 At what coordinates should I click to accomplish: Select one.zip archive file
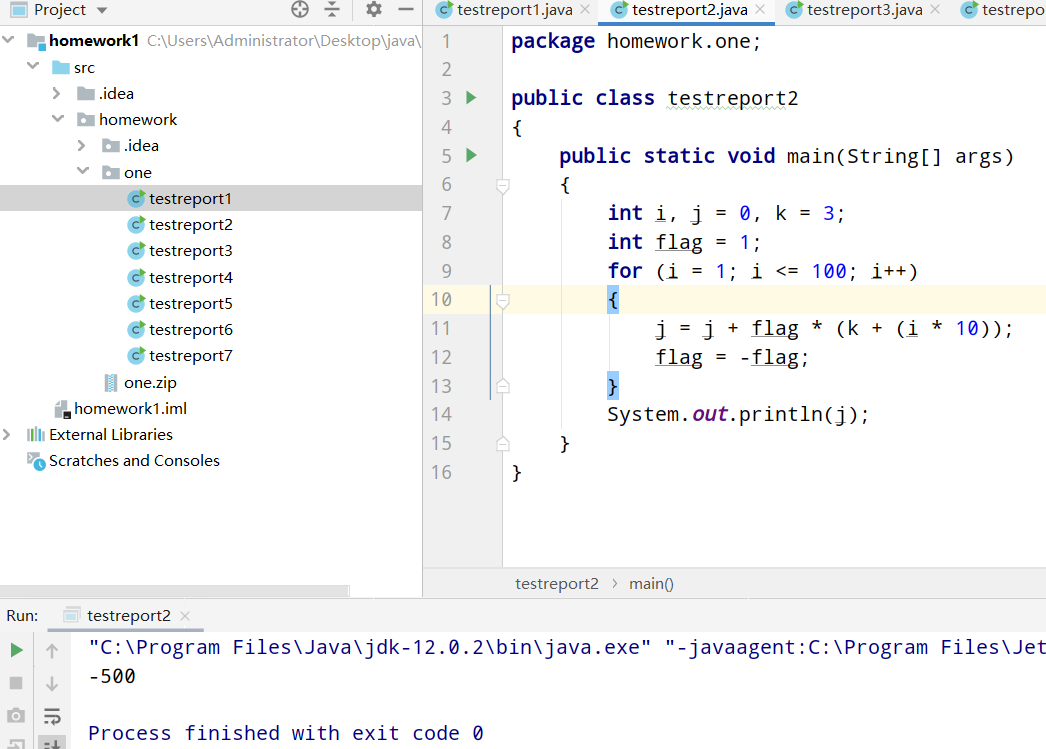150,382
